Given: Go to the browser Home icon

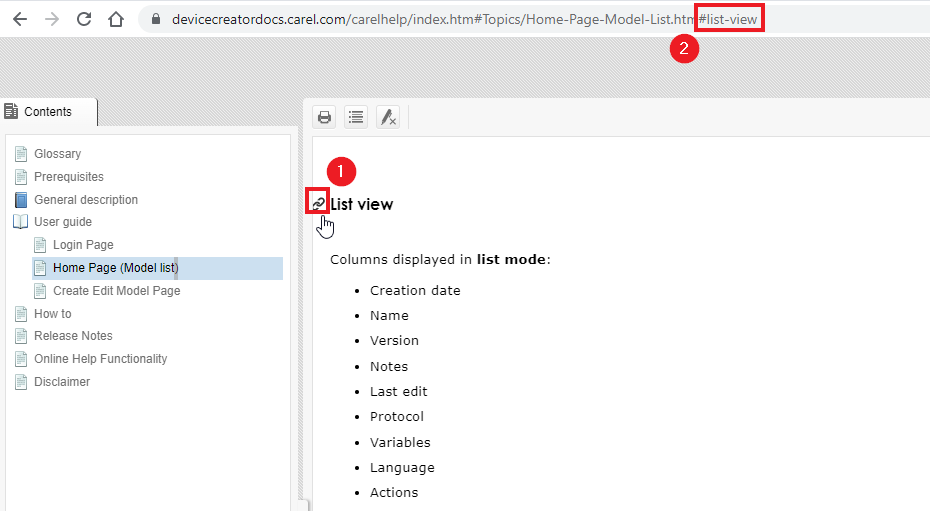Looking at the screenshot, I should [116, 19].
